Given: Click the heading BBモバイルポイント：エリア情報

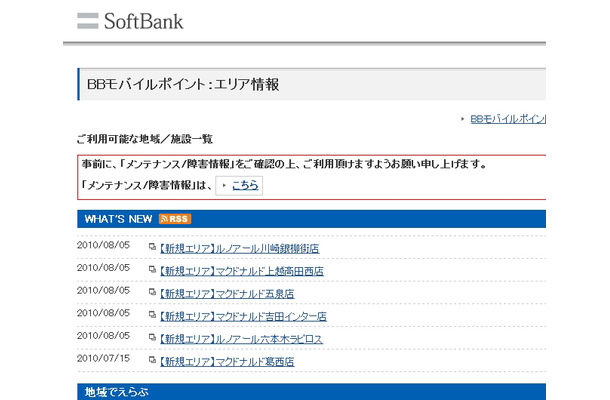Looking at the screenshot, I should click(183, 84).
